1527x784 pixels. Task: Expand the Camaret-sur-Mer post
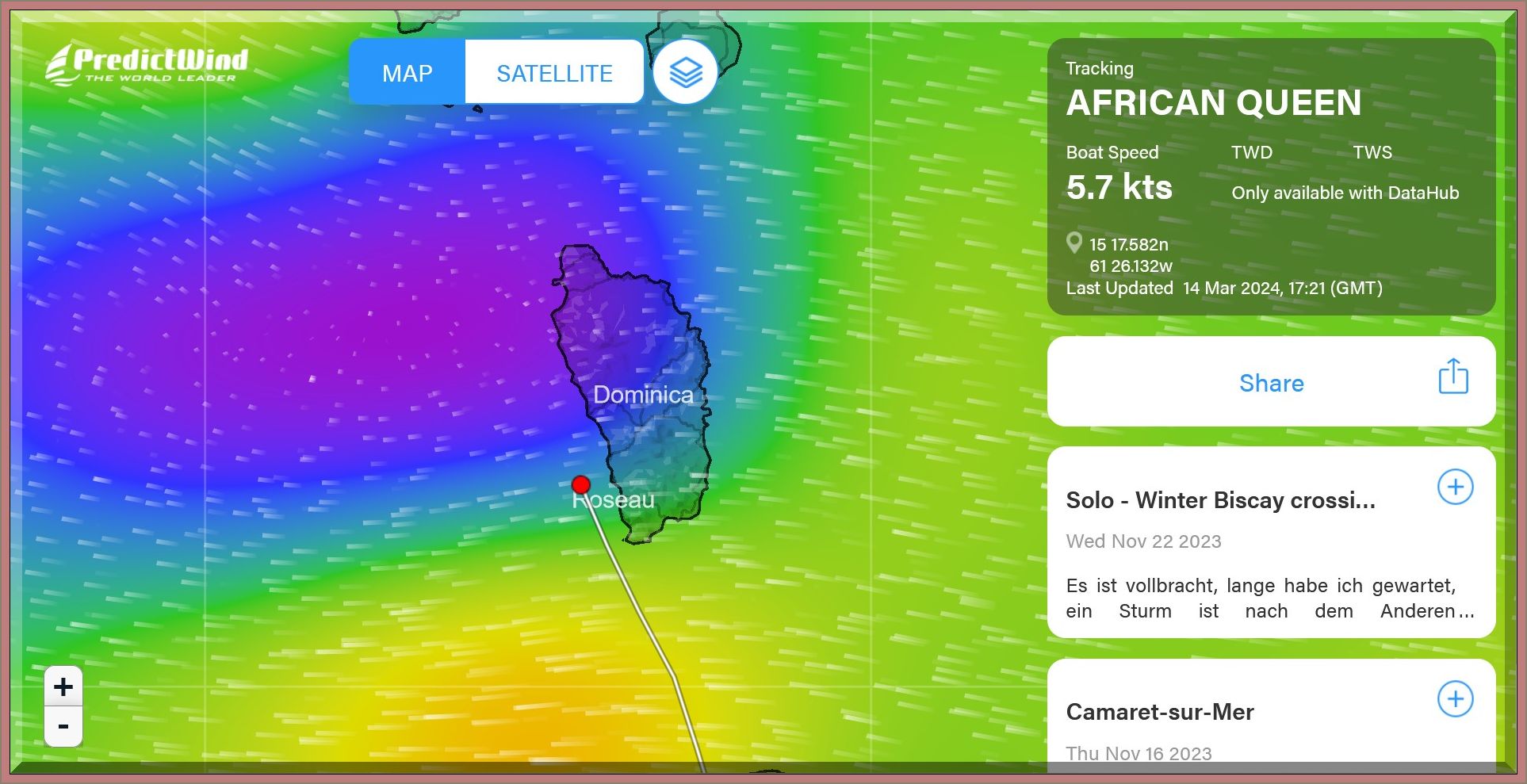pos(1455,698)
